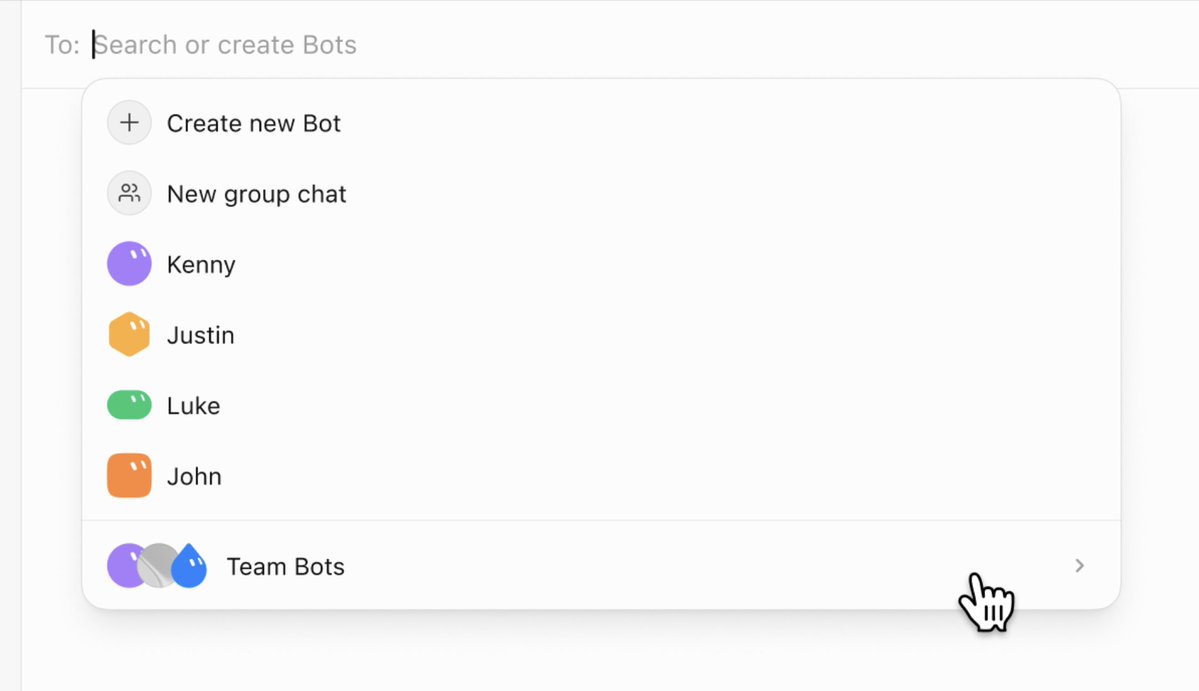Select Justin's yellow hexagon avatar
Viewport: 1199px width, 691px height.
(129, 334)
